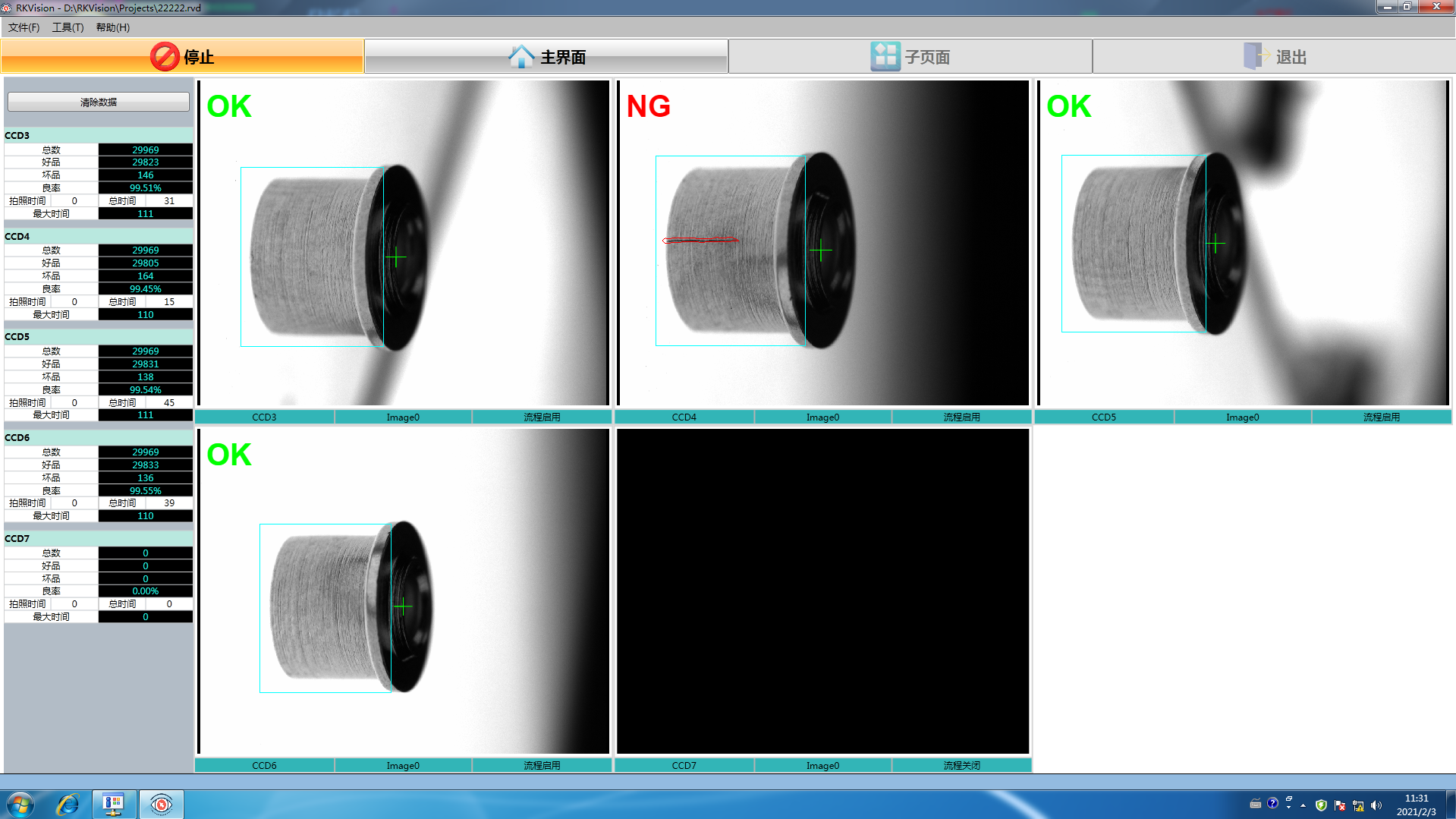The width and height of the screenshot is (1456, 819).
Task: Click the house icon for main interface
Action: click(x=521, y=57)
